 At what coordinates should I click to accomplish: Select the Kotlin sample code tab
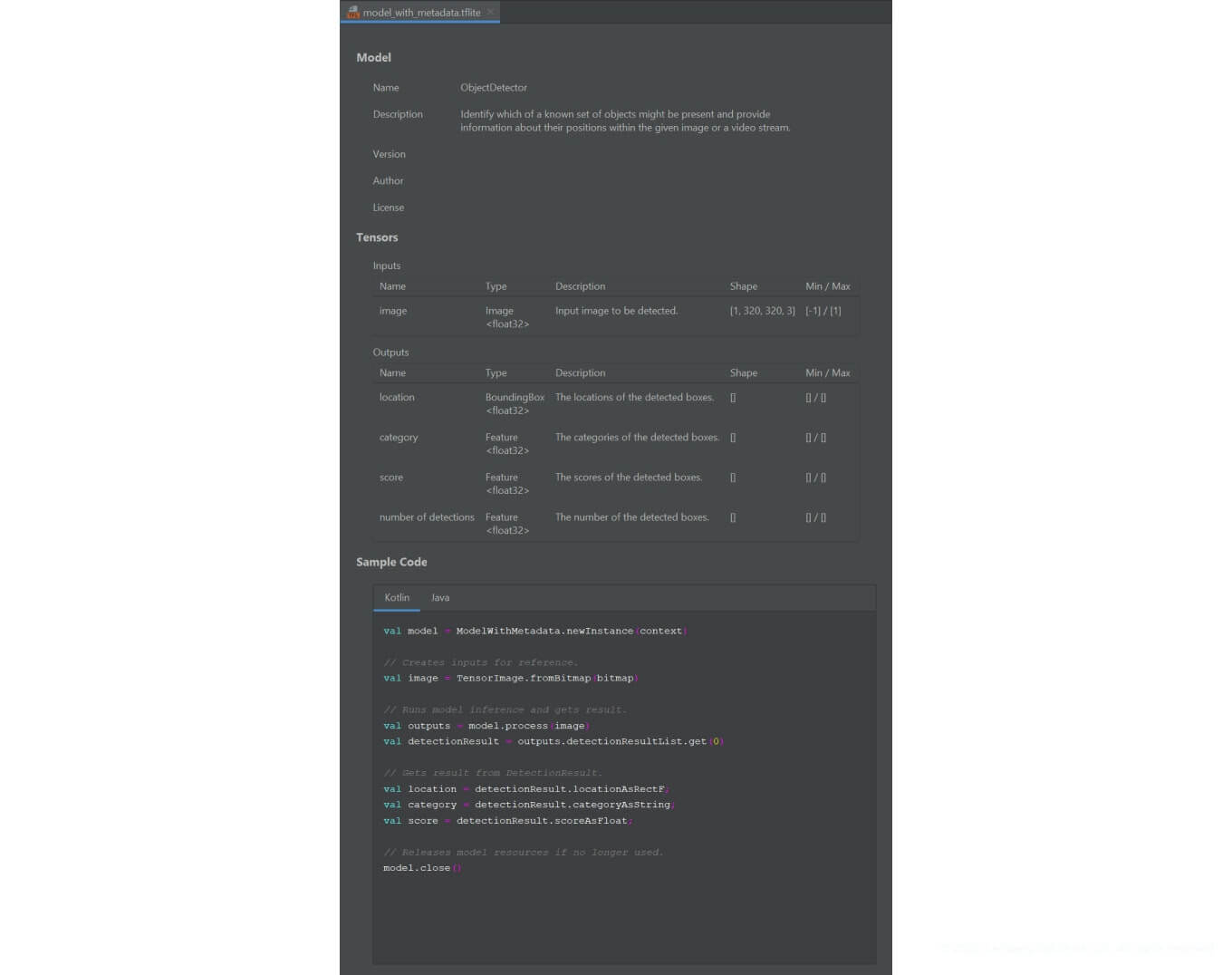click(397, 598)
